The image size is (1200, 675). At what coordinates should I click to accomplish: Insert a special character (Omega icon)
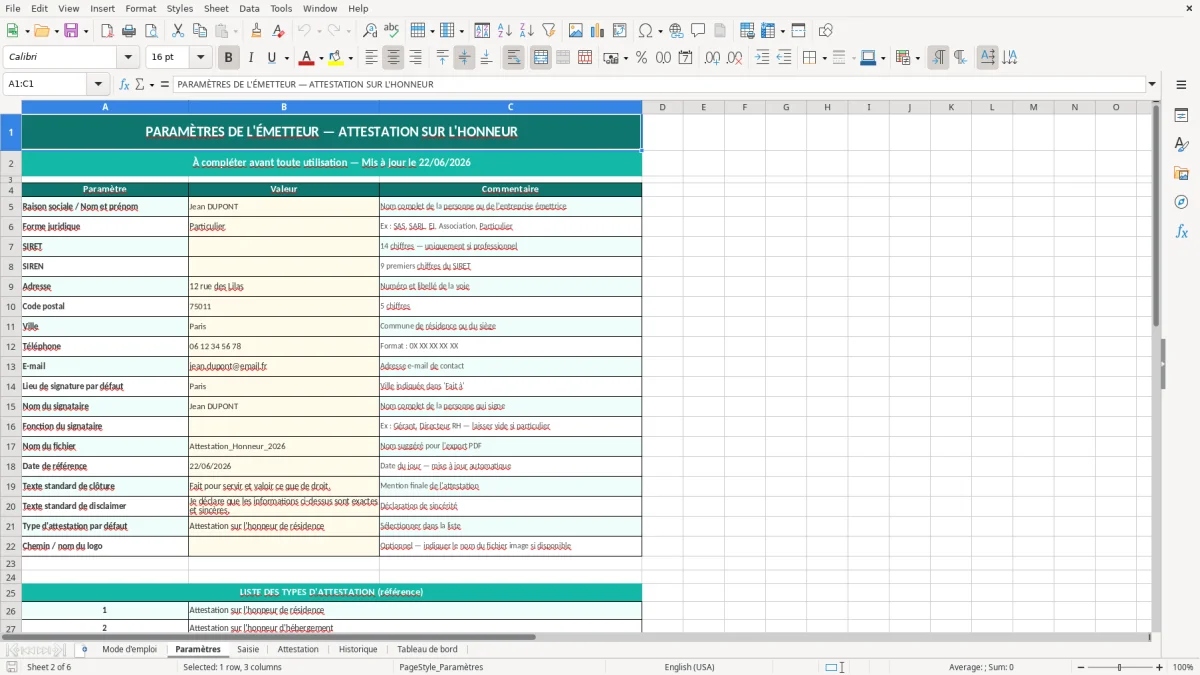coord(645,31)
